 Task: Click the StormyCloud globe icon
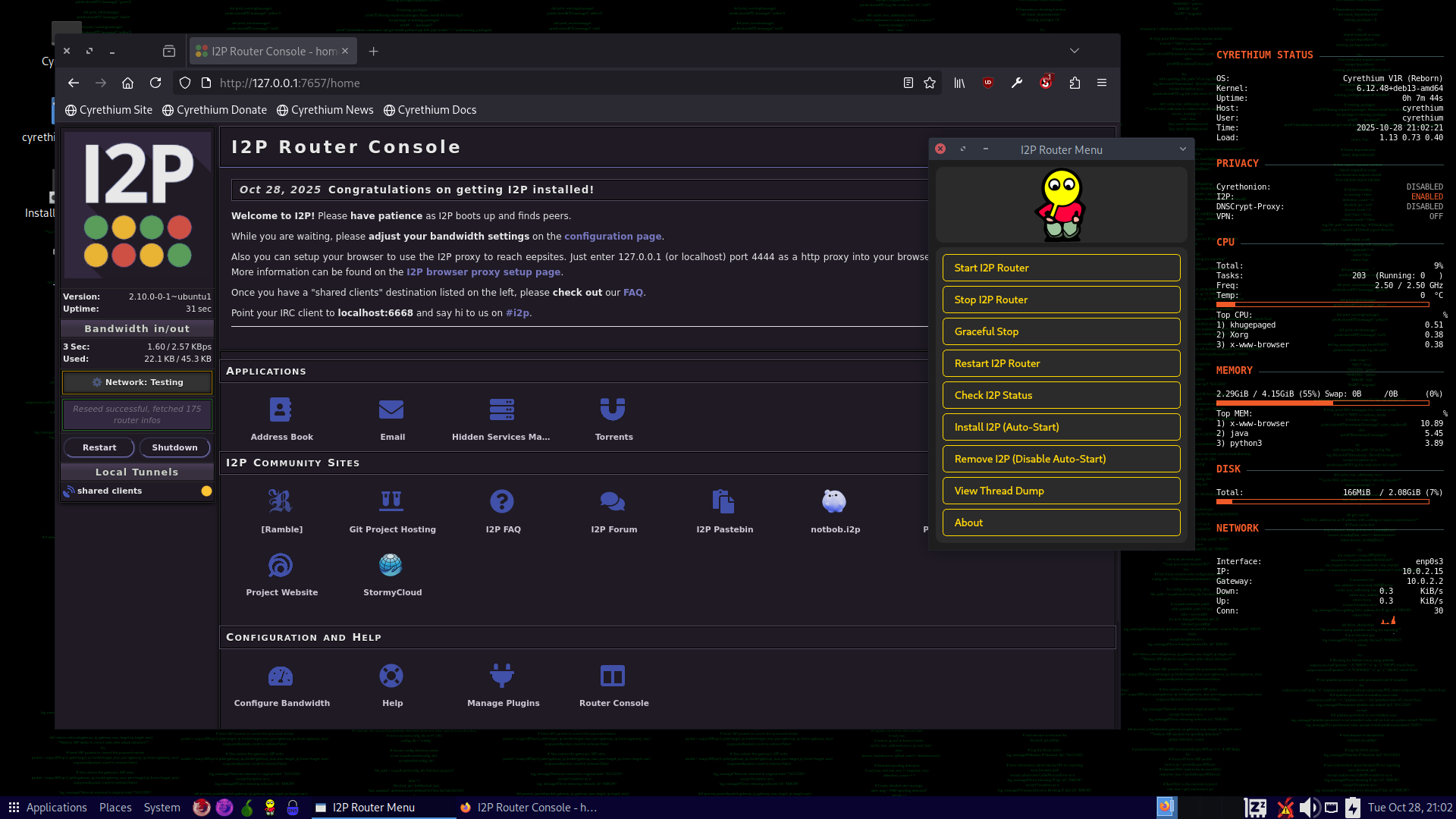coord(391,566)
